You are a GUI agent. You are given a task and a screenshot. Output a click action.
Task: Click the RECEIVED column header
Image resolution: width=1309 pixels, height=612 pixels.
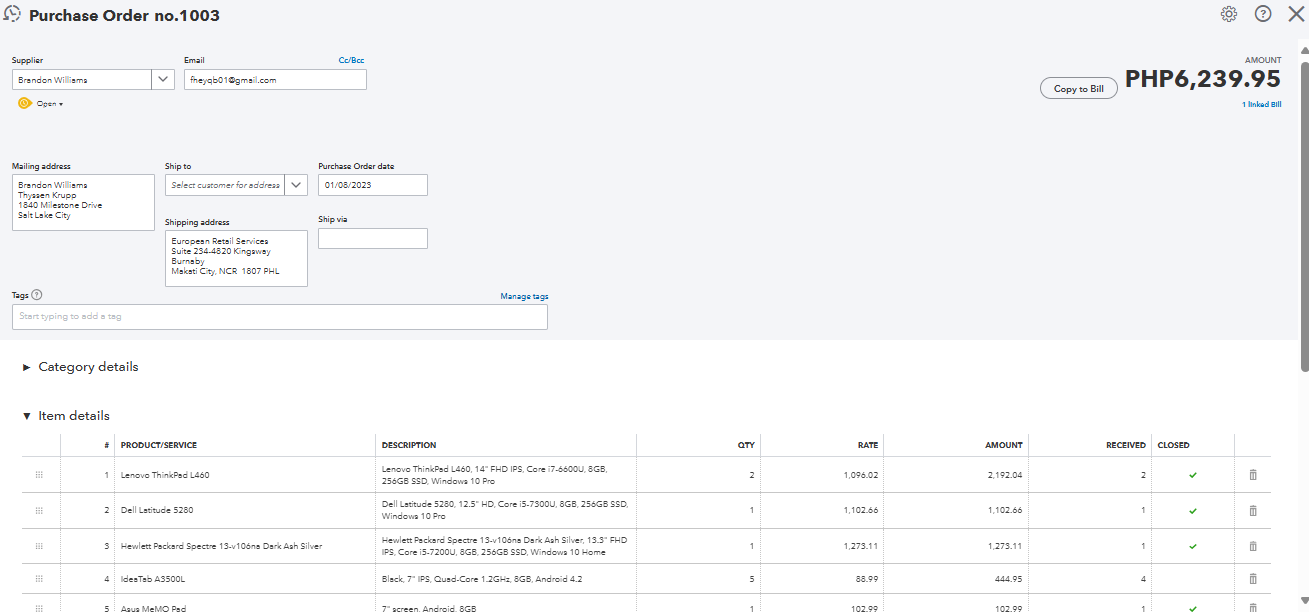1126,445
